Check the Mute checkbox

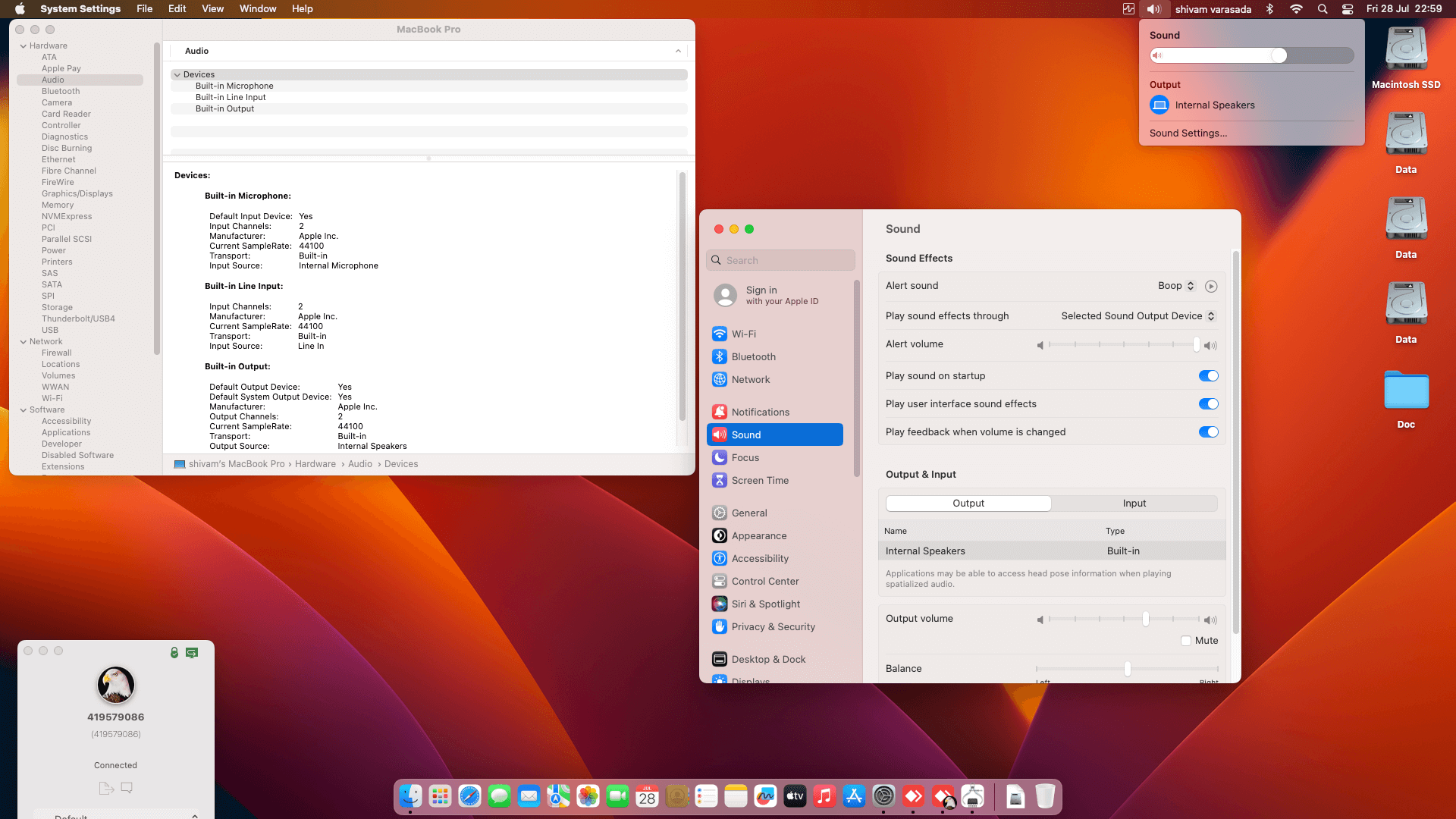coord(1185,641)
